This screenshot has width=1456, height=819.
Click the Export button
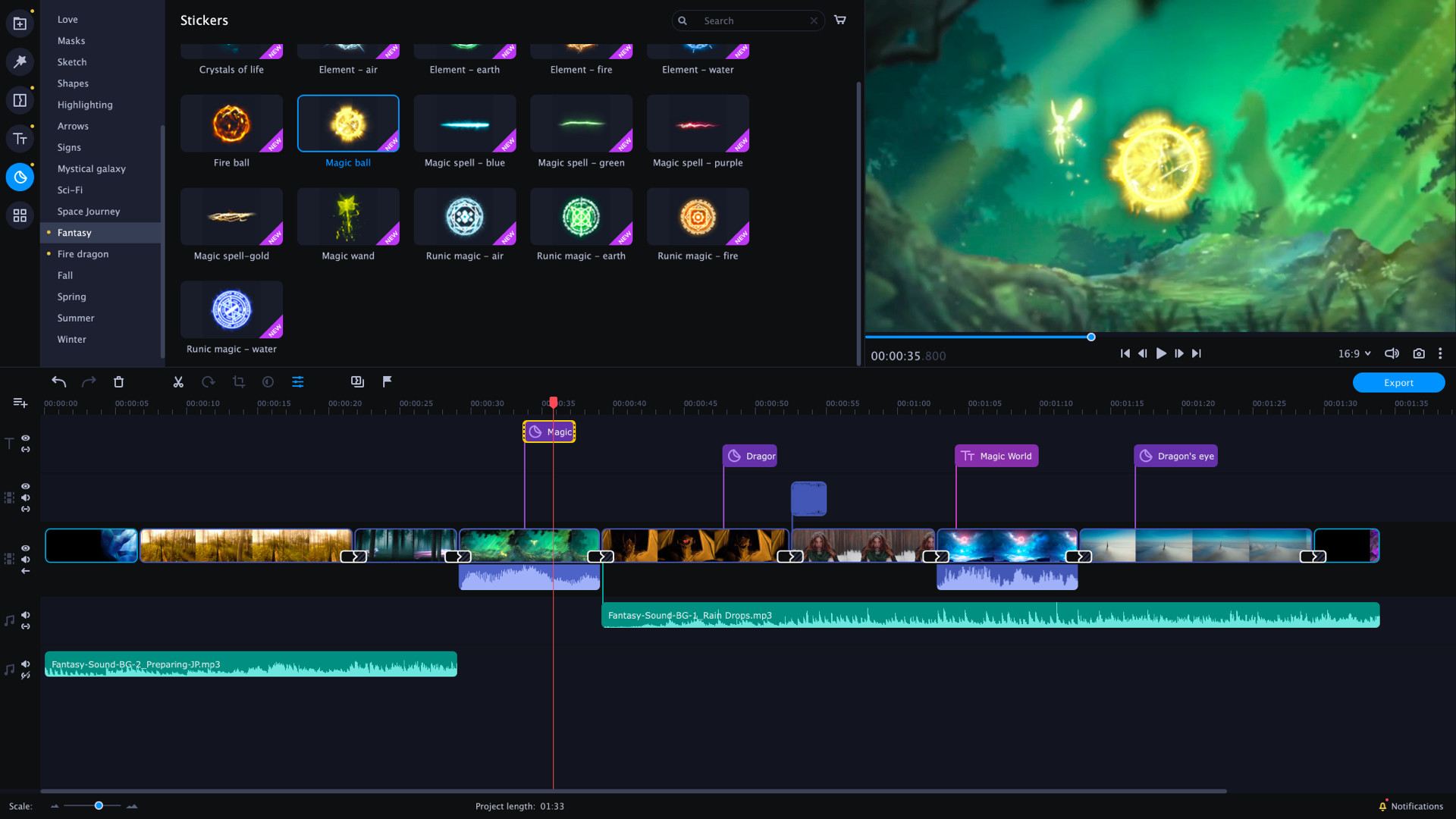(1398, 382)
